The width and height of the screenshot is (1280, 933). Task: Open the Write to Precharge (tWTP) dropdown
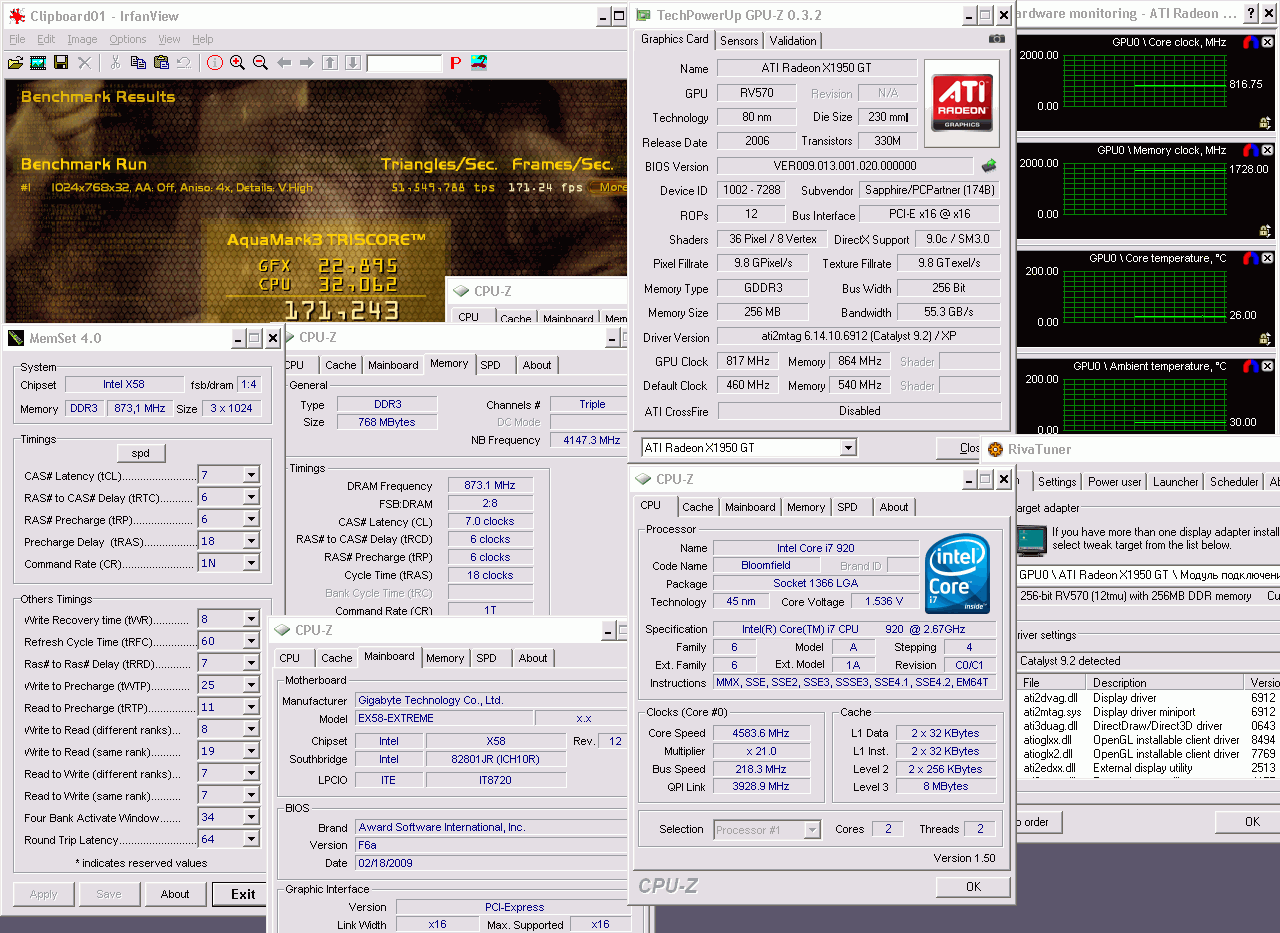251,685
